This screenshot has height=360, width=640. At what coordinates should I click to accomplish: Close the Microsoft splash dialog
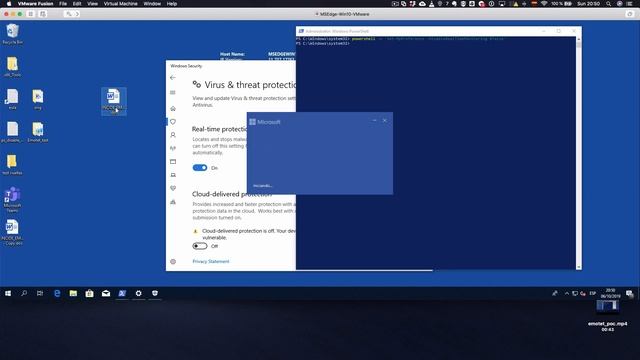tap(384, 120)
